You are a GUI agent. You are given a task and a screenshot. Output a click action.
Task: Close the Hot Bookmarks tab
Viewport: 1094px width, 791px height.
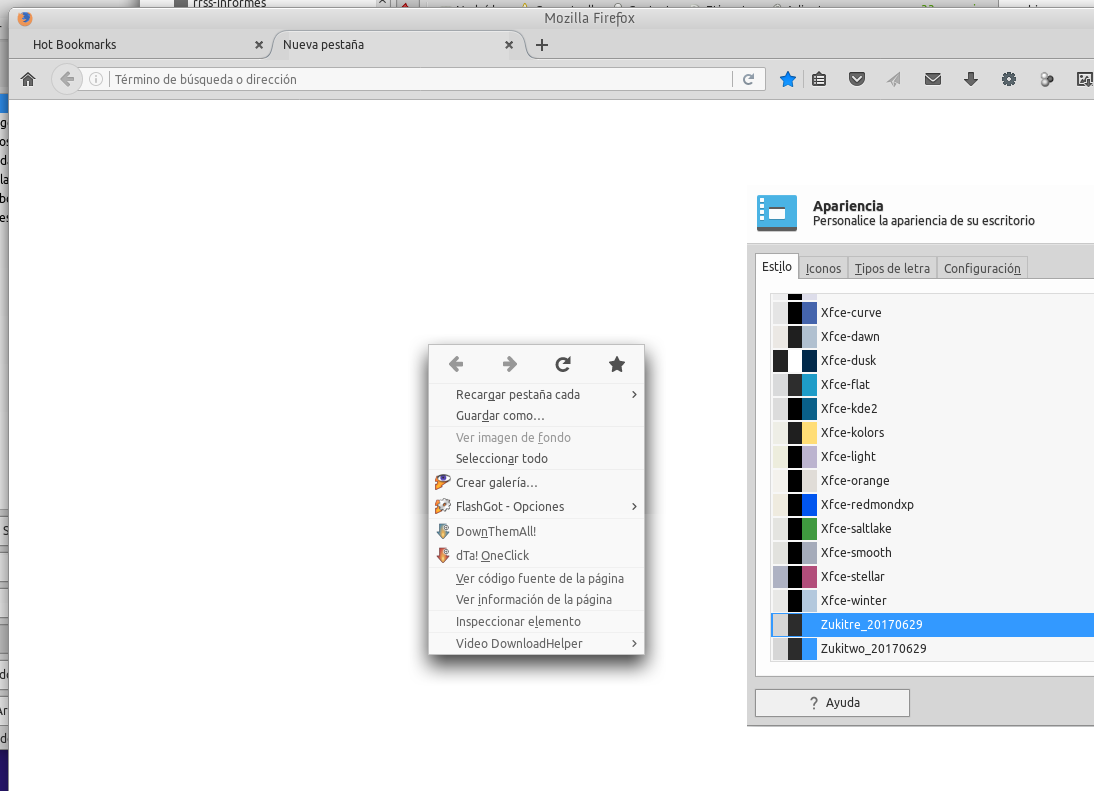click(x=259, y=45)
